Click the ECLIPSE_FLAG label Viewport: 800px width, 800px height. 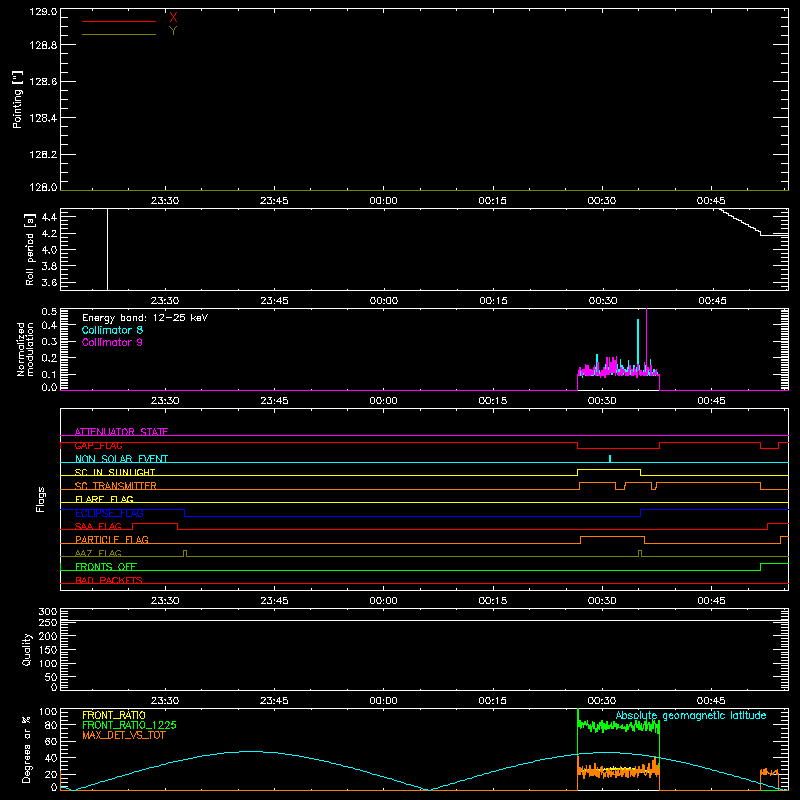coord(109,513)
